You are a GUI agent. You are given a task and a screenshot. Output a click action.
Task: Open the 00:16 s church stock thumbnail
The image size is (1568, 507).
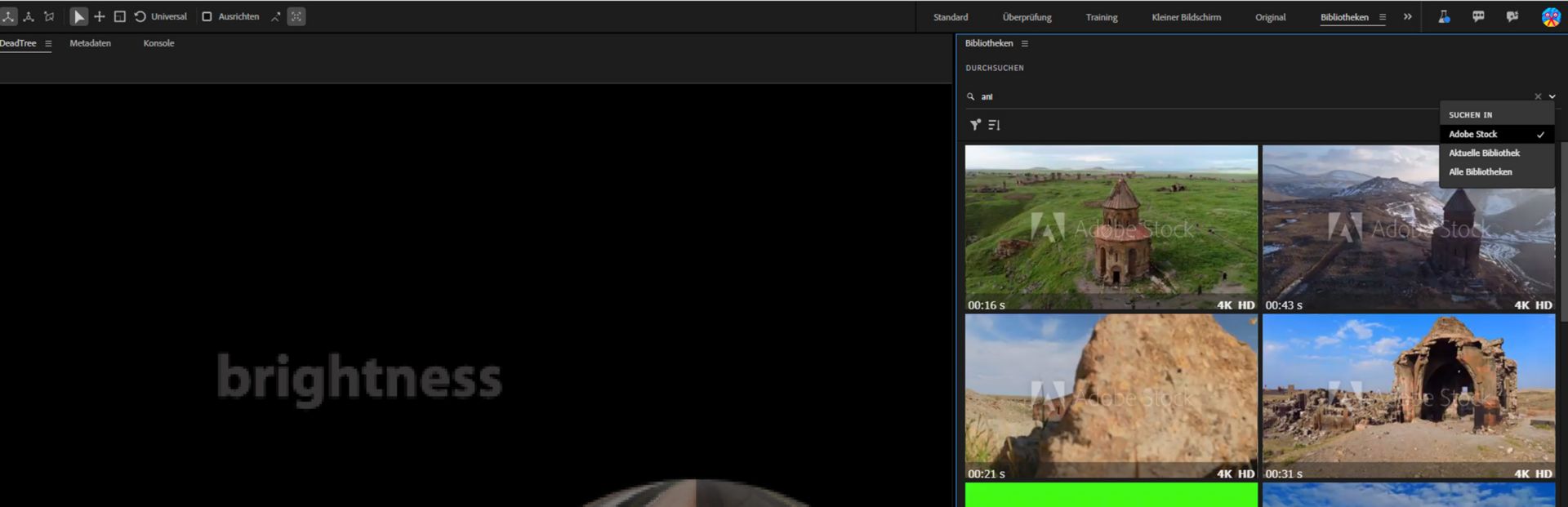point(1111,229)
